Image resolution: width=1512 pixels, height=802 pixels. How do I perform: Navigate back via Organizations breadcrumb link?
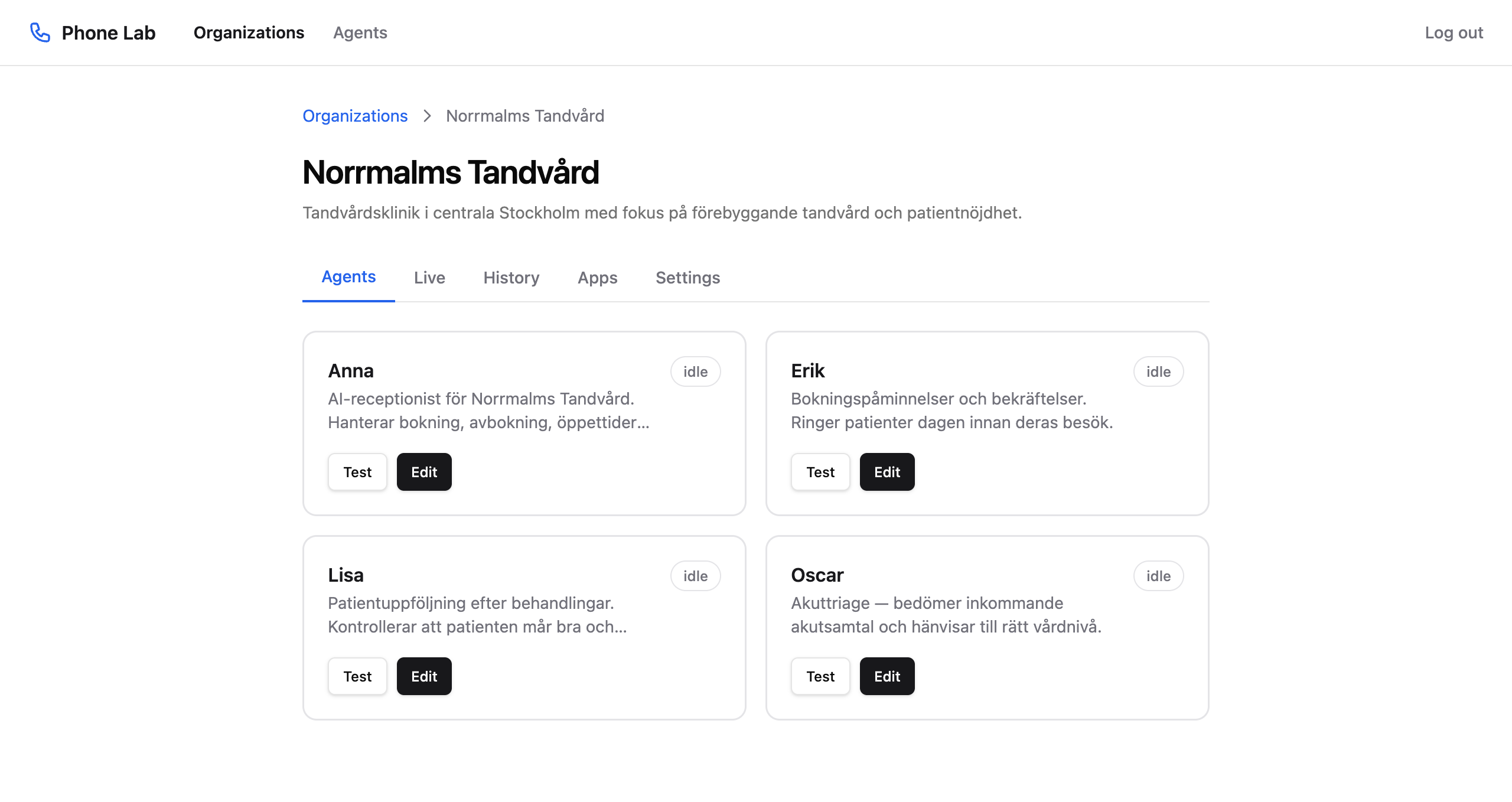(355, 116)
